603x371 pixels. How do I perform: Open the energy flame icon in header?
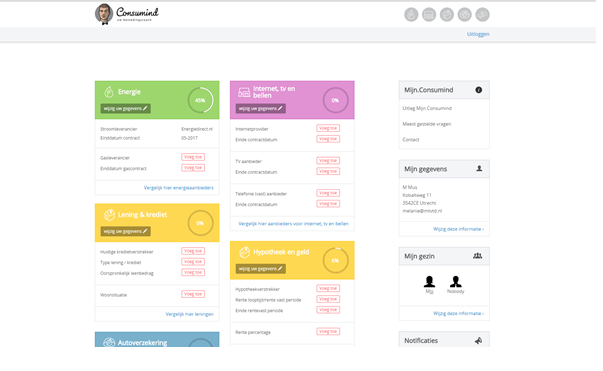(411, 15)
